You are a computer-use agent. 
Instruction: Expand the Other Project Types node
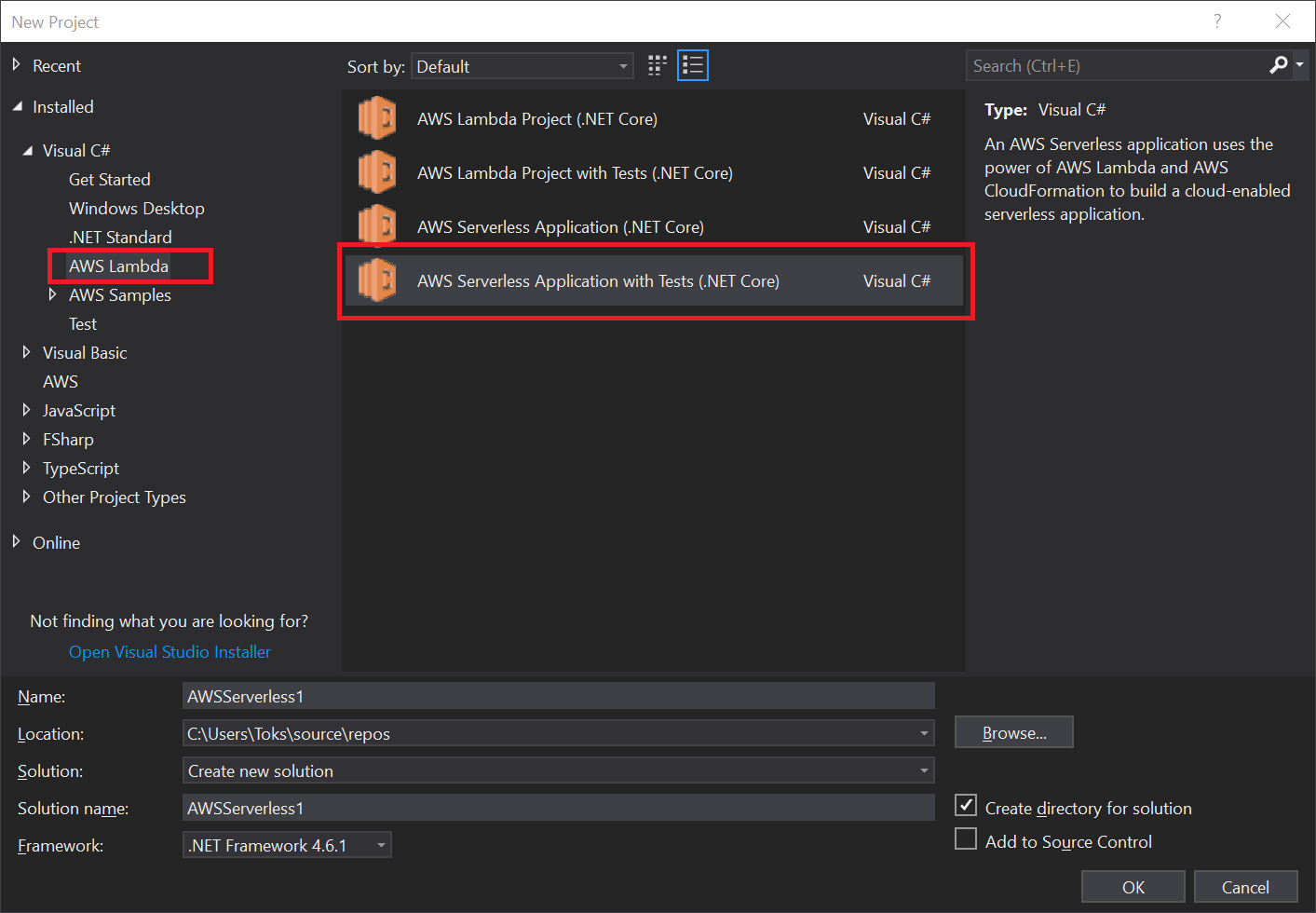[x=26, y=497]
